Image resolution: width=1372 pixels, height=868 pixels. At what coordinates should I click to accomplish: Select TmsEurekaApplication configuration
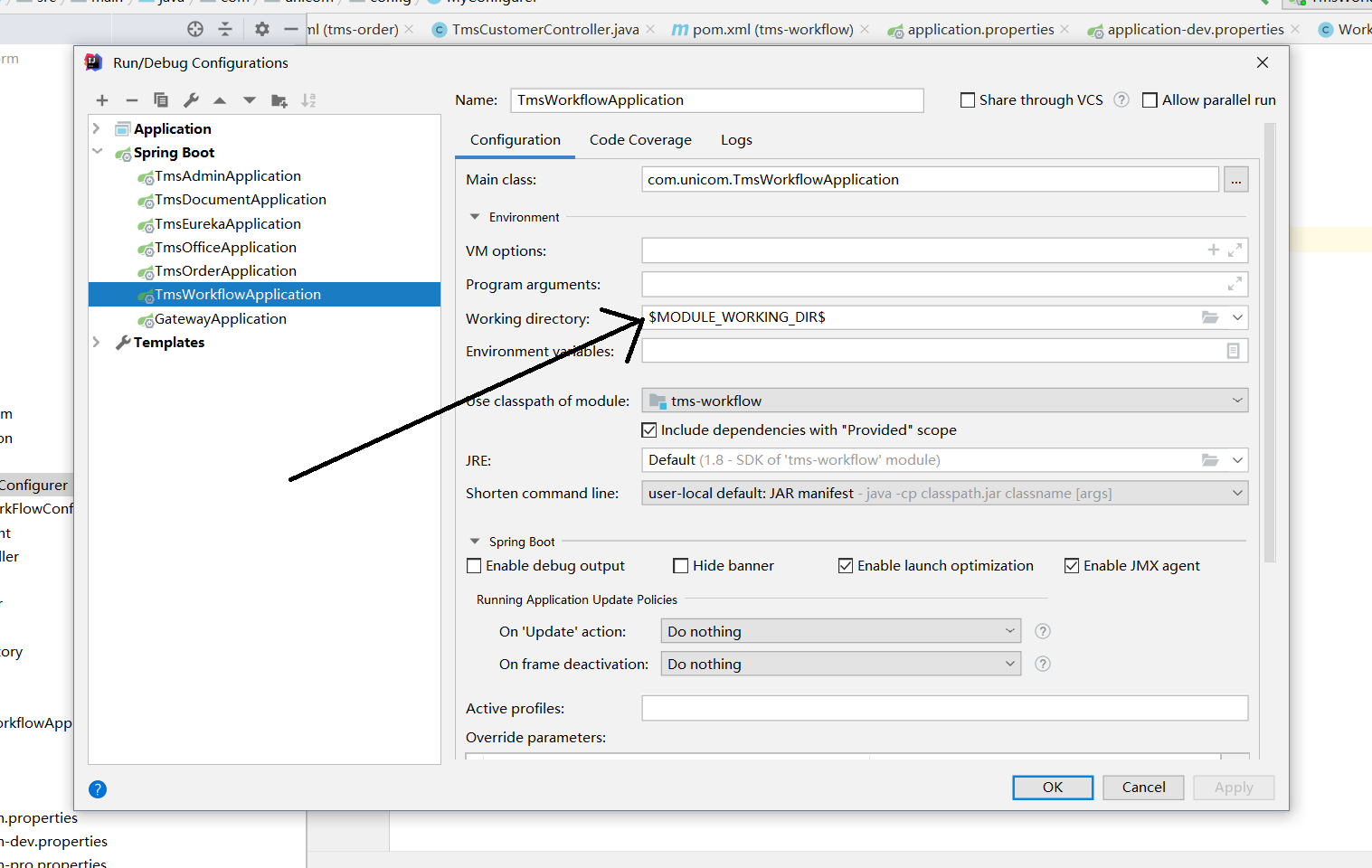pos(228,224)
